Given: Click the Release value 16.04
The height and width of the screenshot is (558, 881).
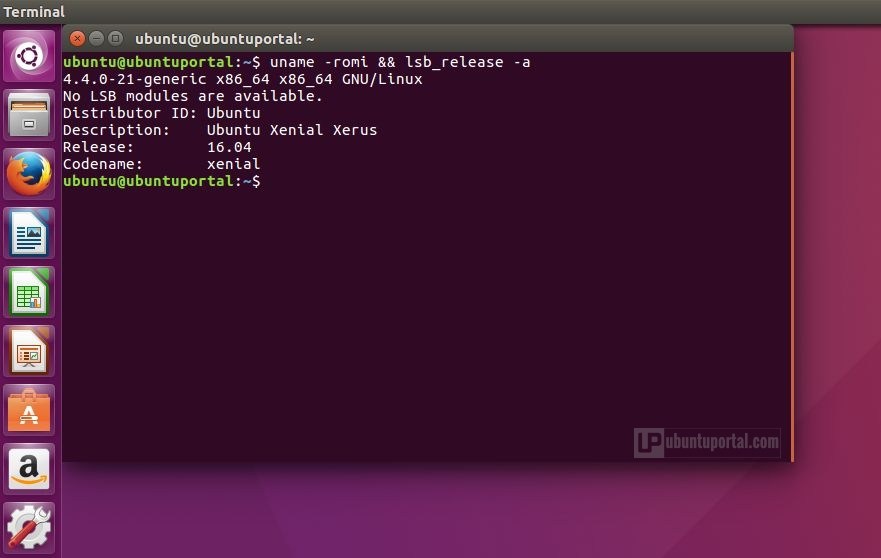Looking at the screenshot, I should coord(229,147).
